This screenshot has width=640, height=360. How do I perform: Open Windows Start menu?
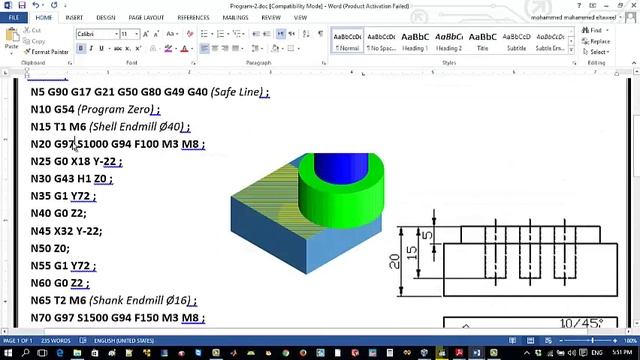click(8, 353)
